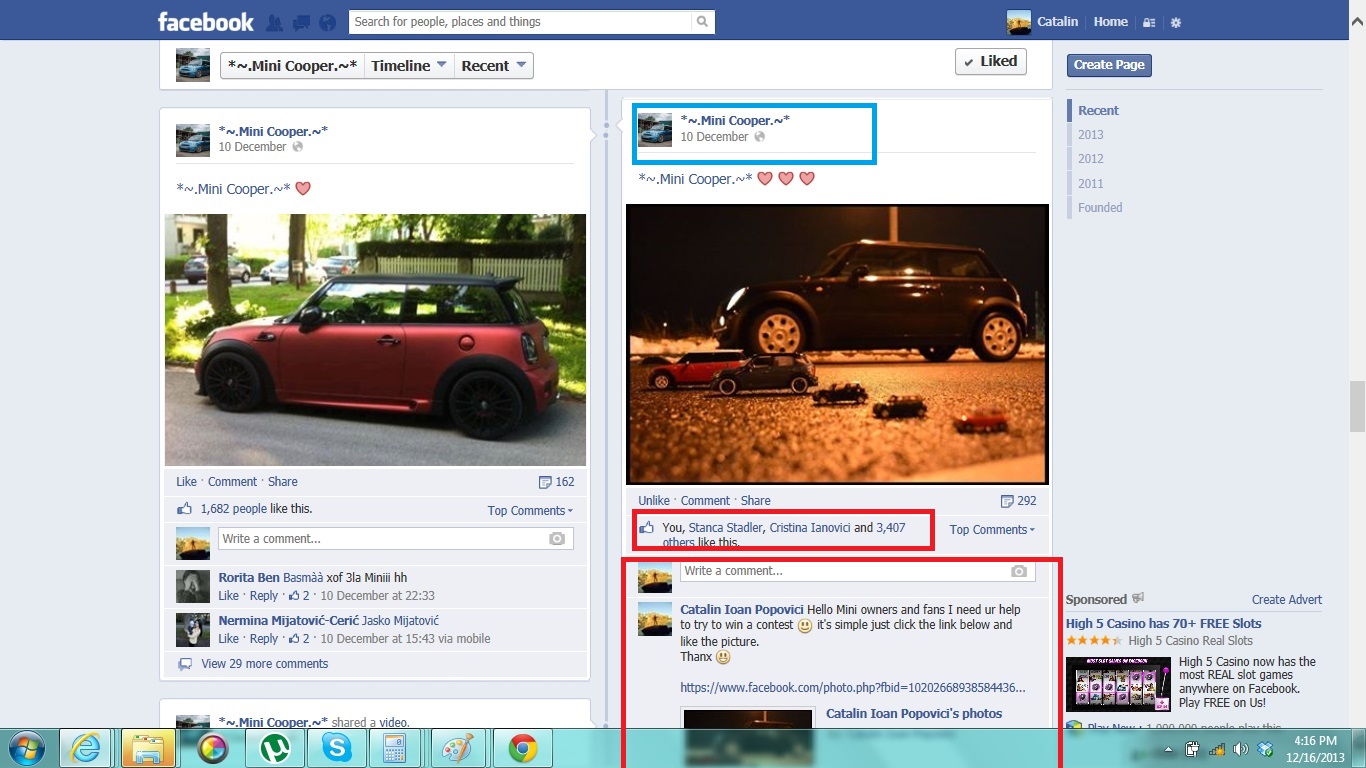Open friend requests icon in Facebook header

coord(274,22)
